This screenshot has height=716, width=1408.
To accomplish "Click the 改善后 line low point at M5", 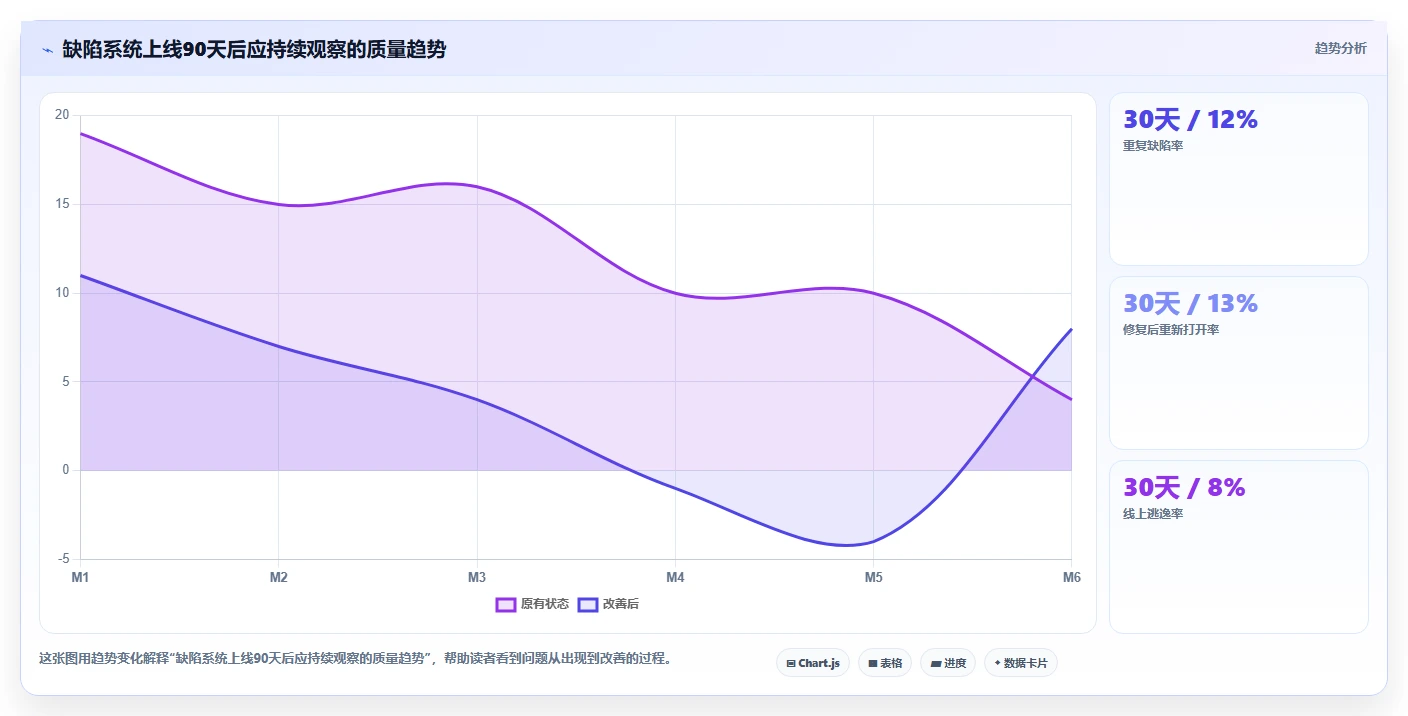I will 873,541.
